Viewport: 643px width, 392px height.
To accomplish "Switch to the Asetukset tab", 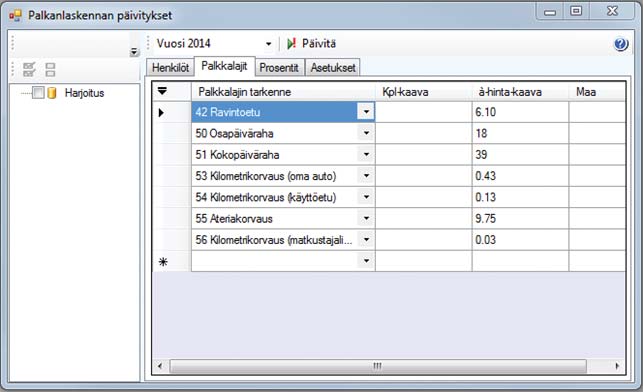I will pos(333,68).
